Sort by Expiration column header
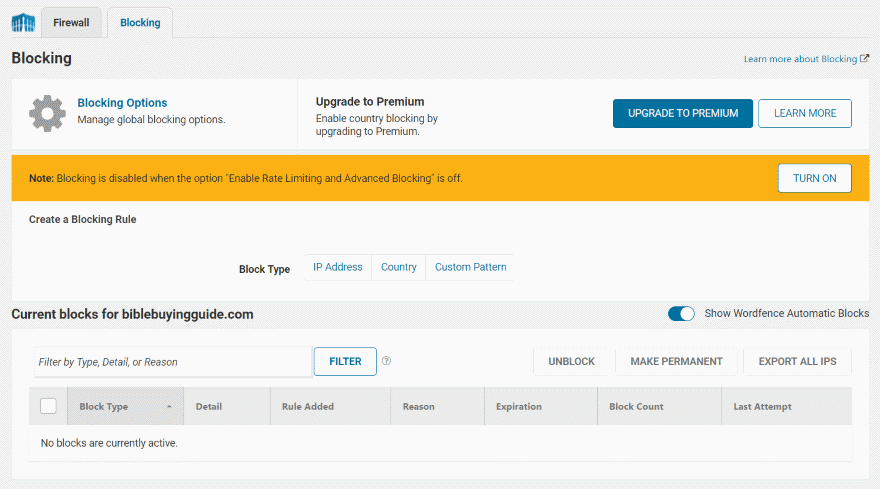This screenshot has height=489, width=880. pyautogui.click(x=518, y=407)
